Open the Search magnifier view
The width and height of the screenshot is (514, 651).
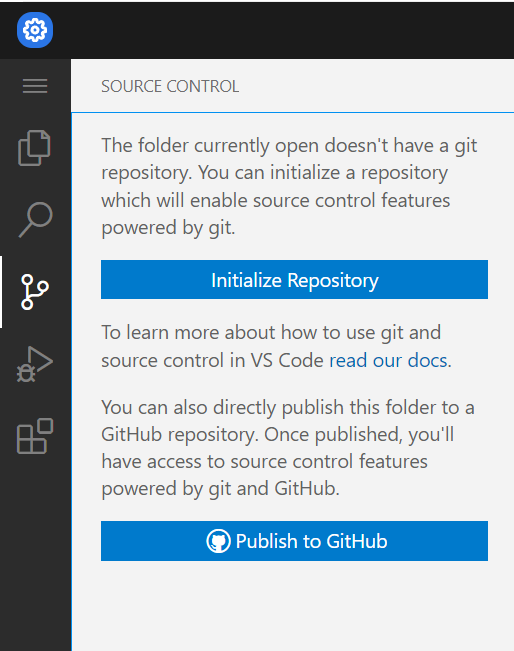[36, 220]
